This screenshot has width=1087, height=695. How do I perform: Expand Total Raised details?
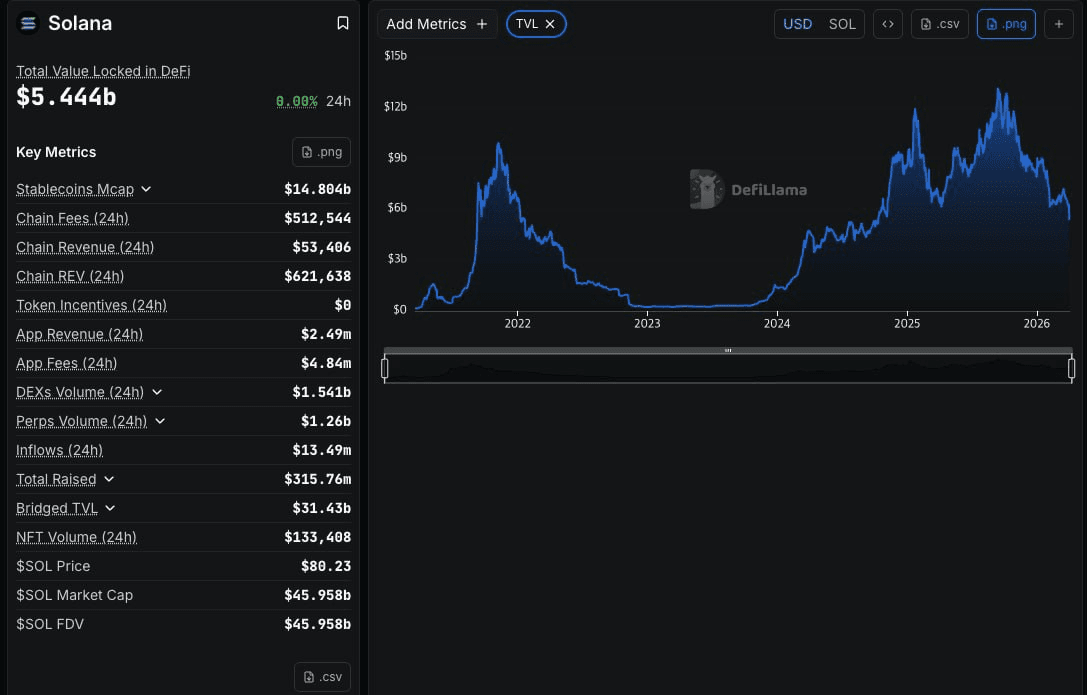coord(109,479)
